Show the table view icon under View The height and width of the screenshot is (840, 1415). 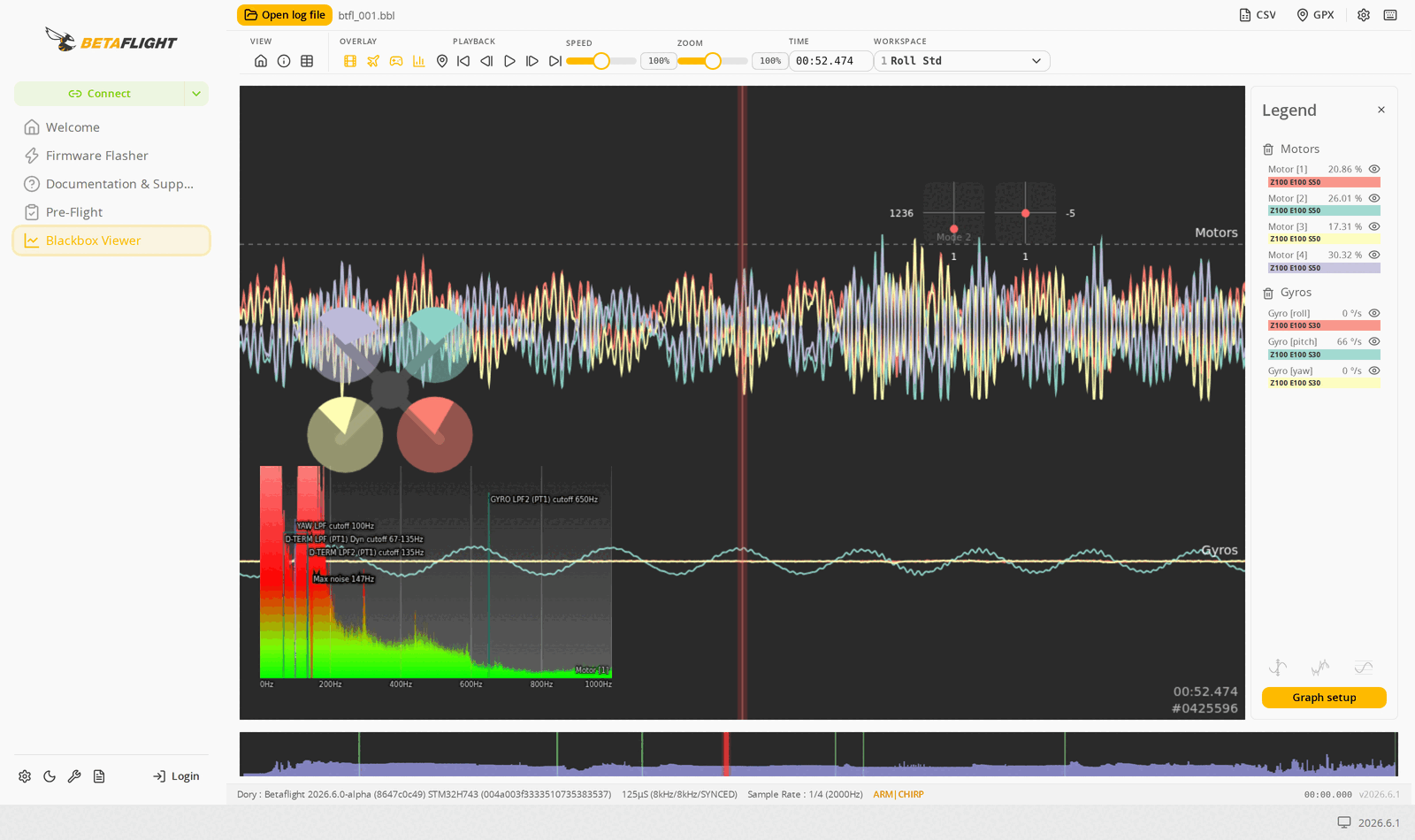coord(307,61)
